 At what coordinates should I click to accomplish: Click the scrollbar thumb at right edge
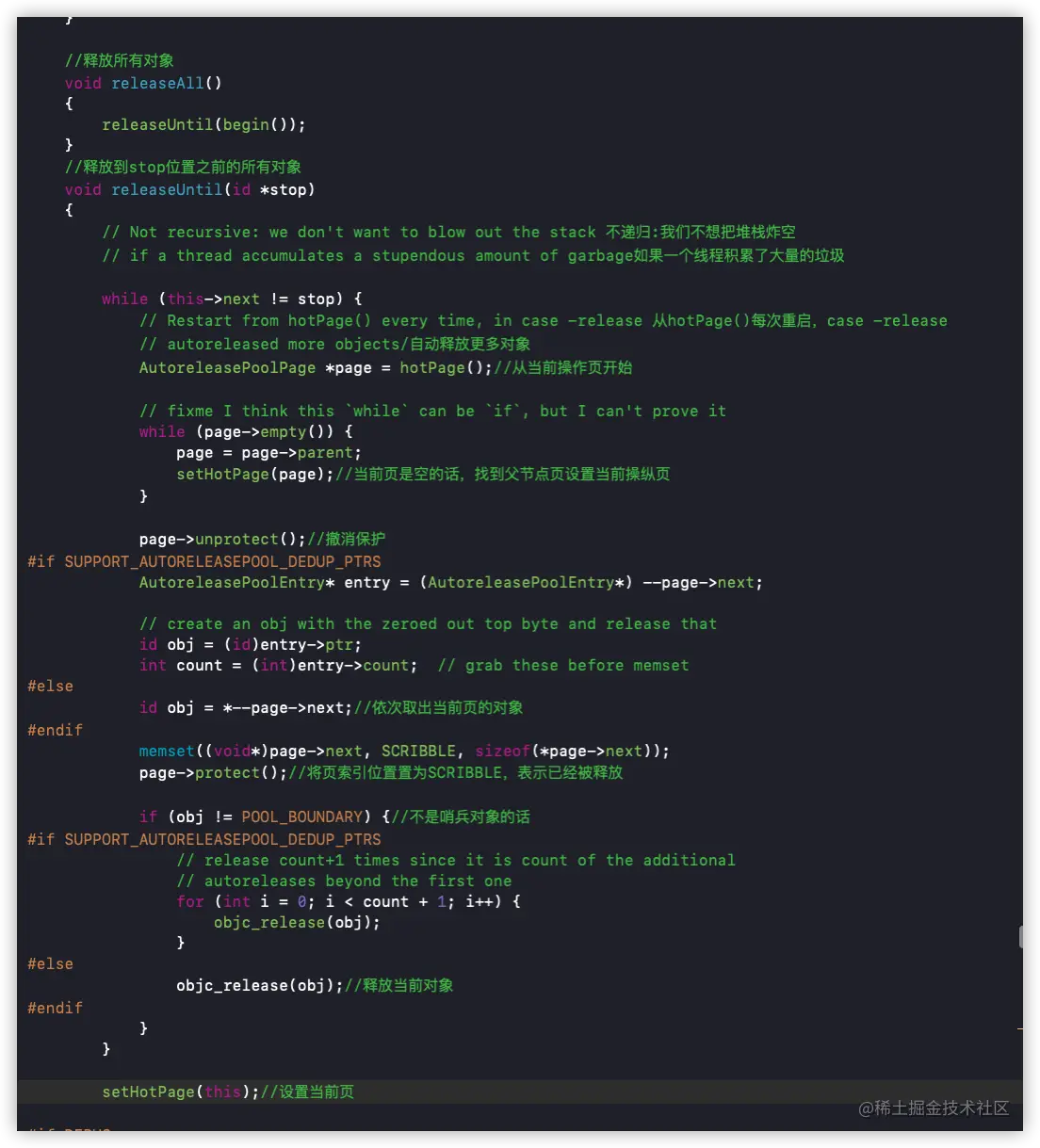[x=1020, y=936]
